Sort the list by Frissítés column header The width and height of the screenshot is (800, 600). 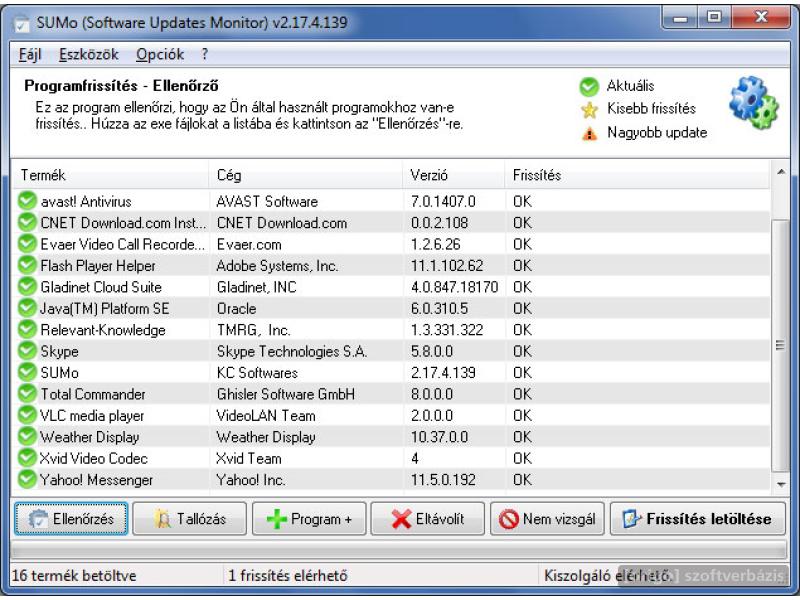637,175
